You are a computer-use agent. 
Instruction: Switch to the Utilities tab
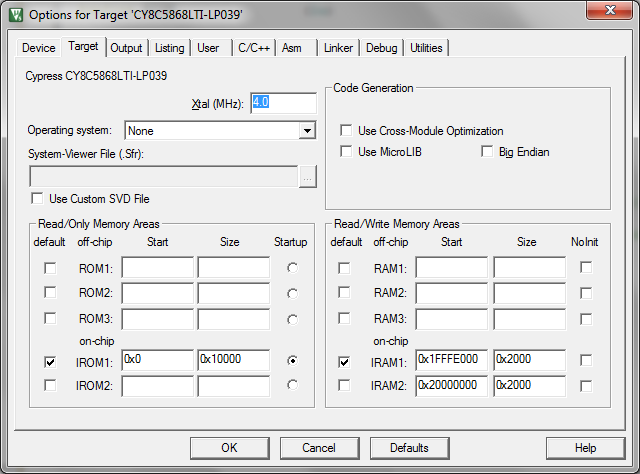click(x=426, y=48)
